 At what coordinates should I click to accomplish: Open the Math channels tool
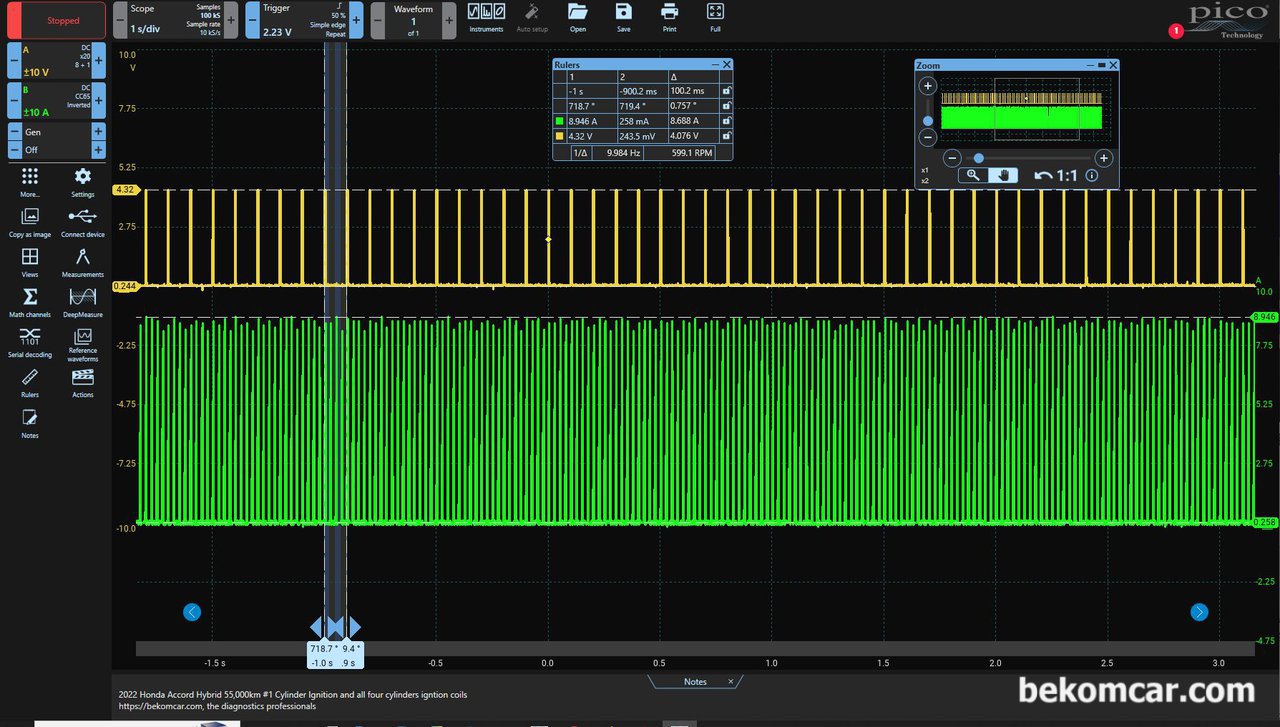[30, 297]
